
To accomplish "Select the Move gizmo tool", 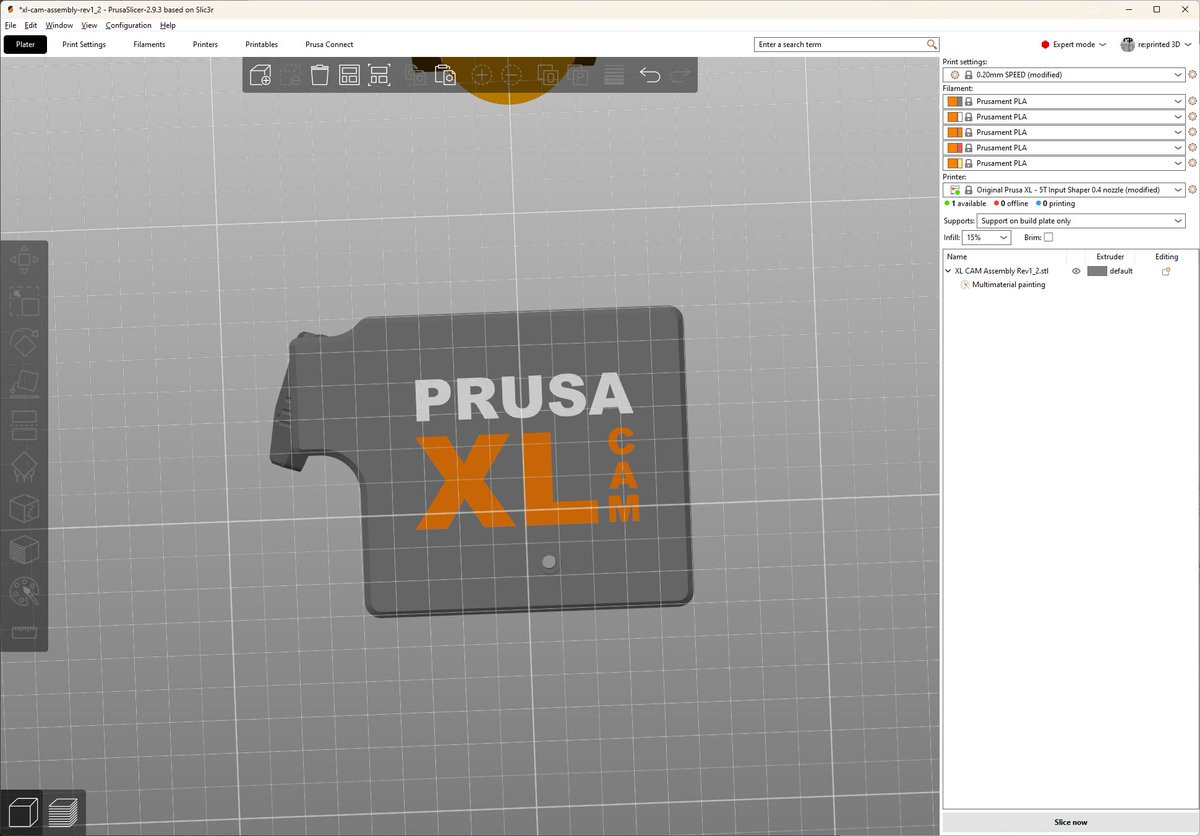I will pos(24,259).
